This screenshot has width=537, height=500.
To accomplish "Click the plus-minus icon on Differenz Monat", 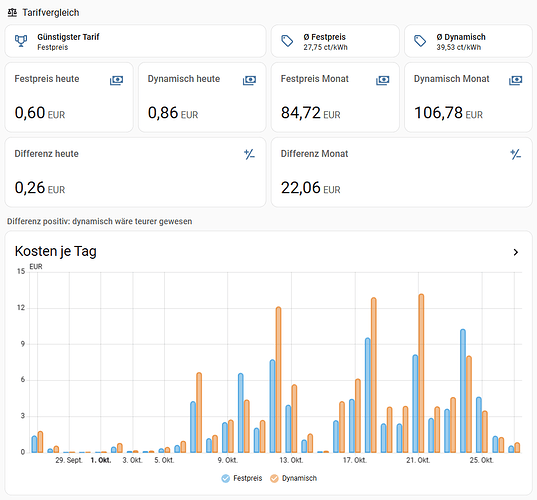I will click(515, 154).
